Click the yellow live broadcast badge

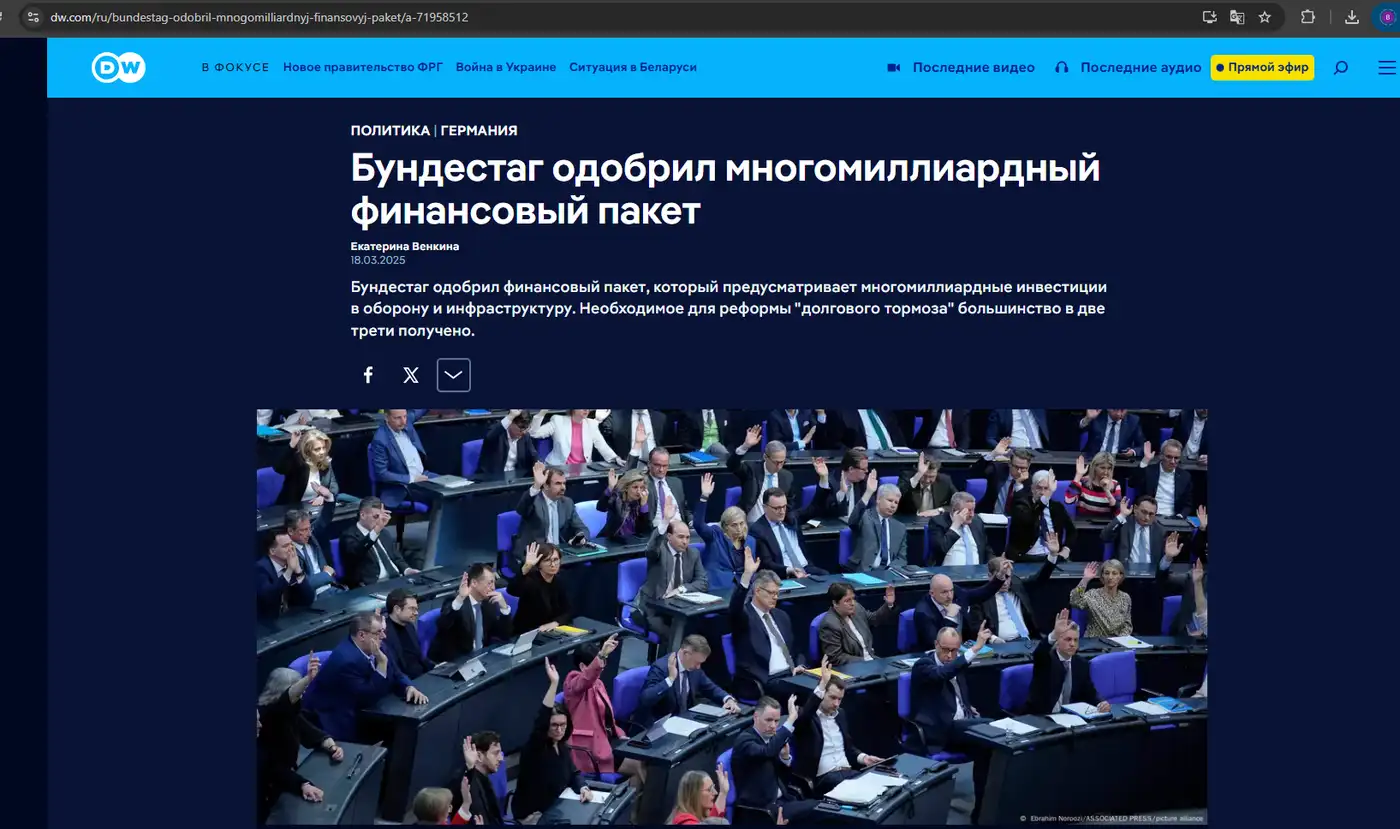[1262, 67]
